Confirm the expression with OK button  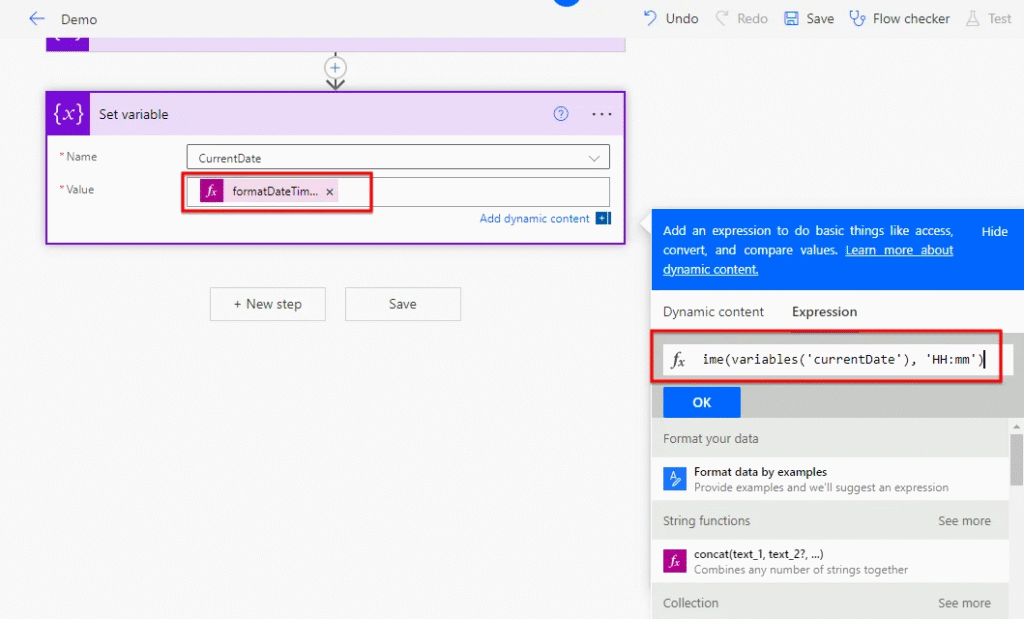tap(701, 402)
